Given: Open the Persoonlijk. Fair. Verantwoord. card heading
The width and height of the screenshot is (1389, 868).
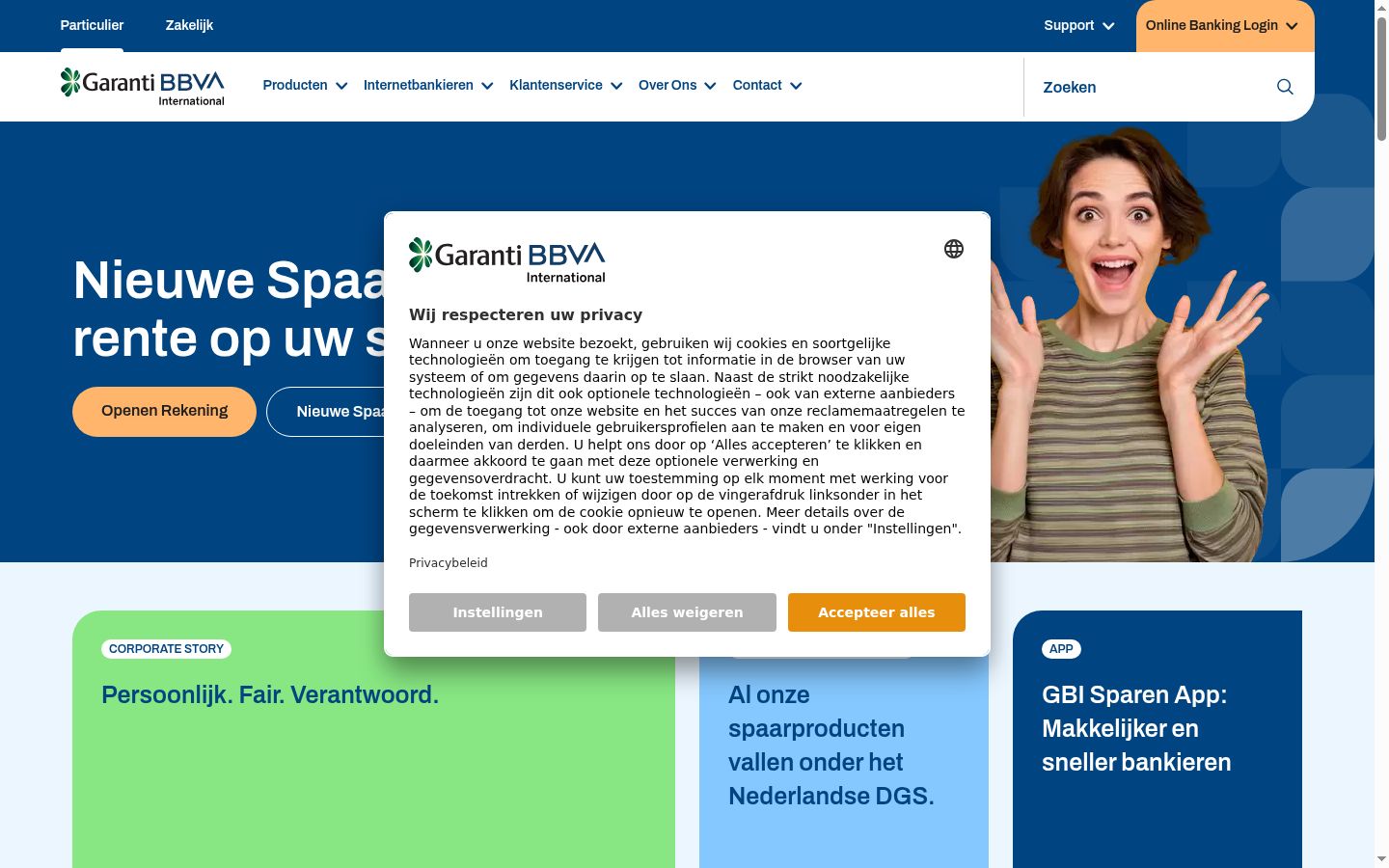Looking at the screenshot, I should pos(270,694).
